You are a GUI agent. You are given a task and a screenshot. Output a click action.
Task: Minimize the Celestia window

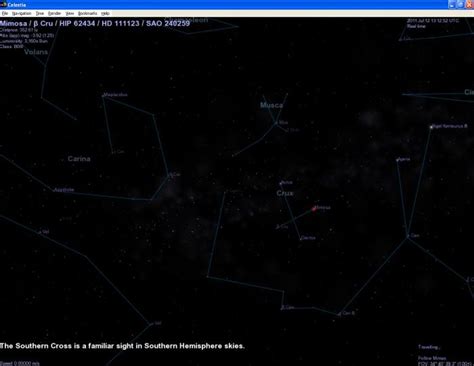pyautogui.click(x=452, y=4)
